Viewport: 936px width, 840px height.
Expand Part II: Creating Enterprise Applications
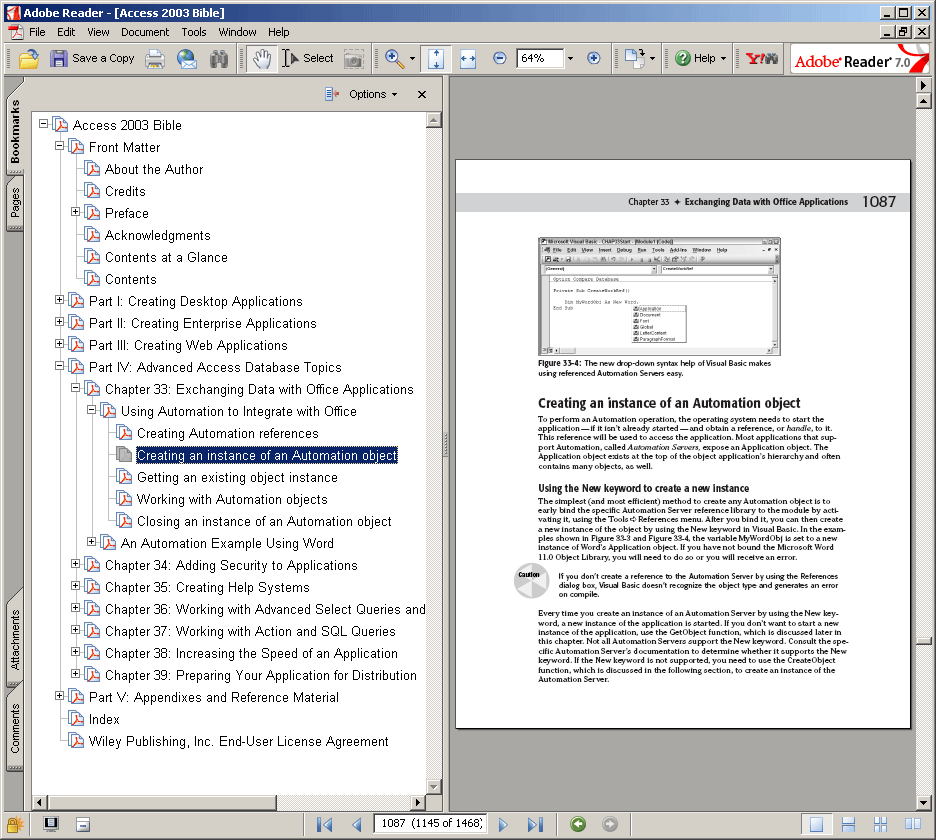(x=59, y=322)
